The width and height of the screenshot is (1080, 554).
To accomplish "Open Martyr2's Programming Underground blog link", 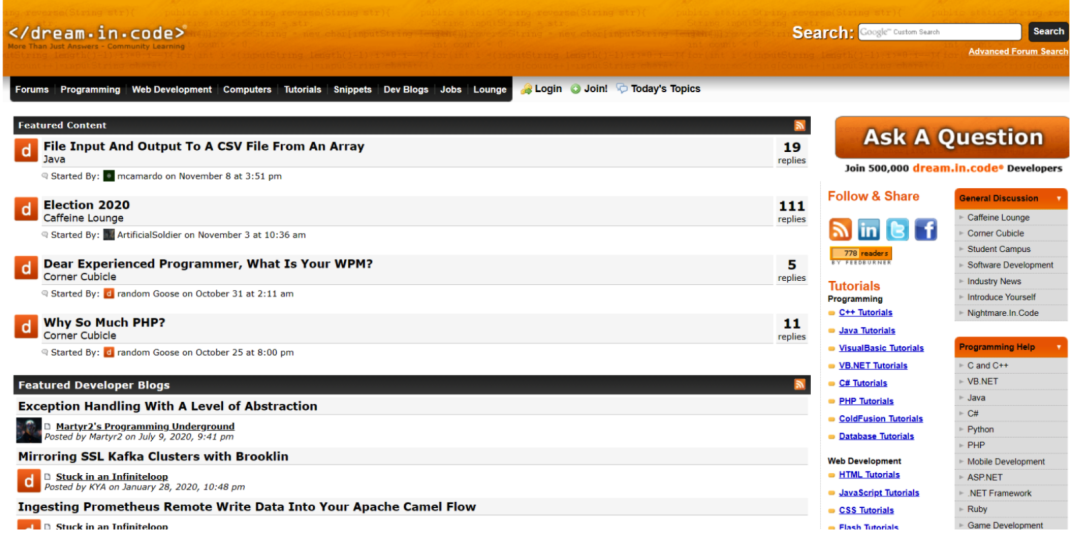I will point(145,427).
